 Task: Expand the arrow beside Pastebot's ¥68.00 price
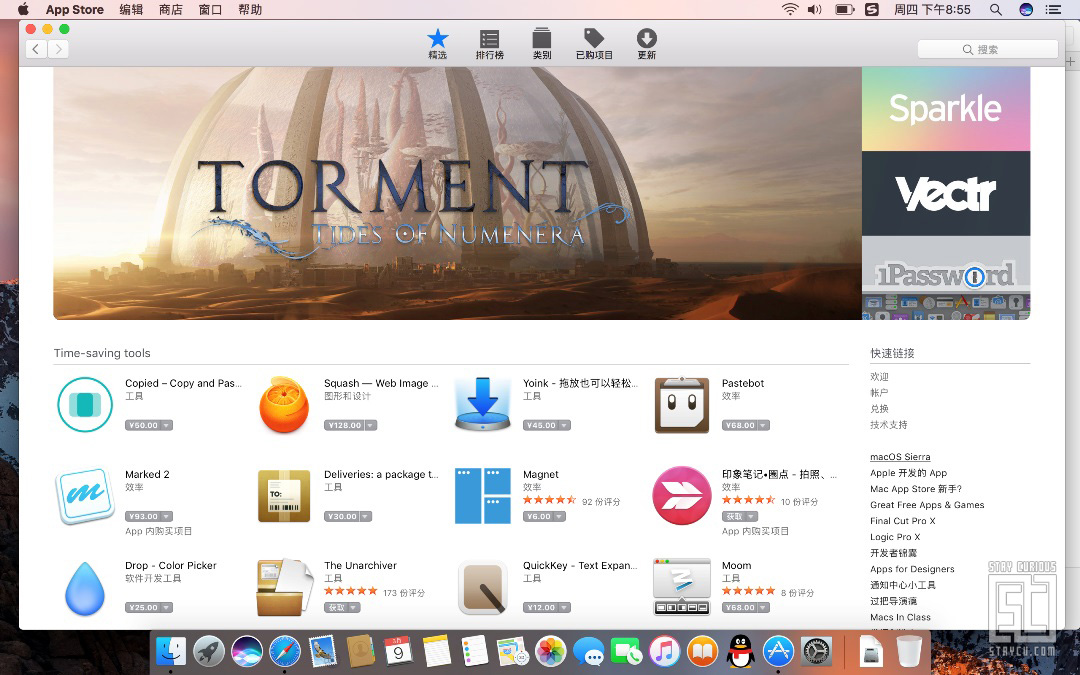coord(763,426)
